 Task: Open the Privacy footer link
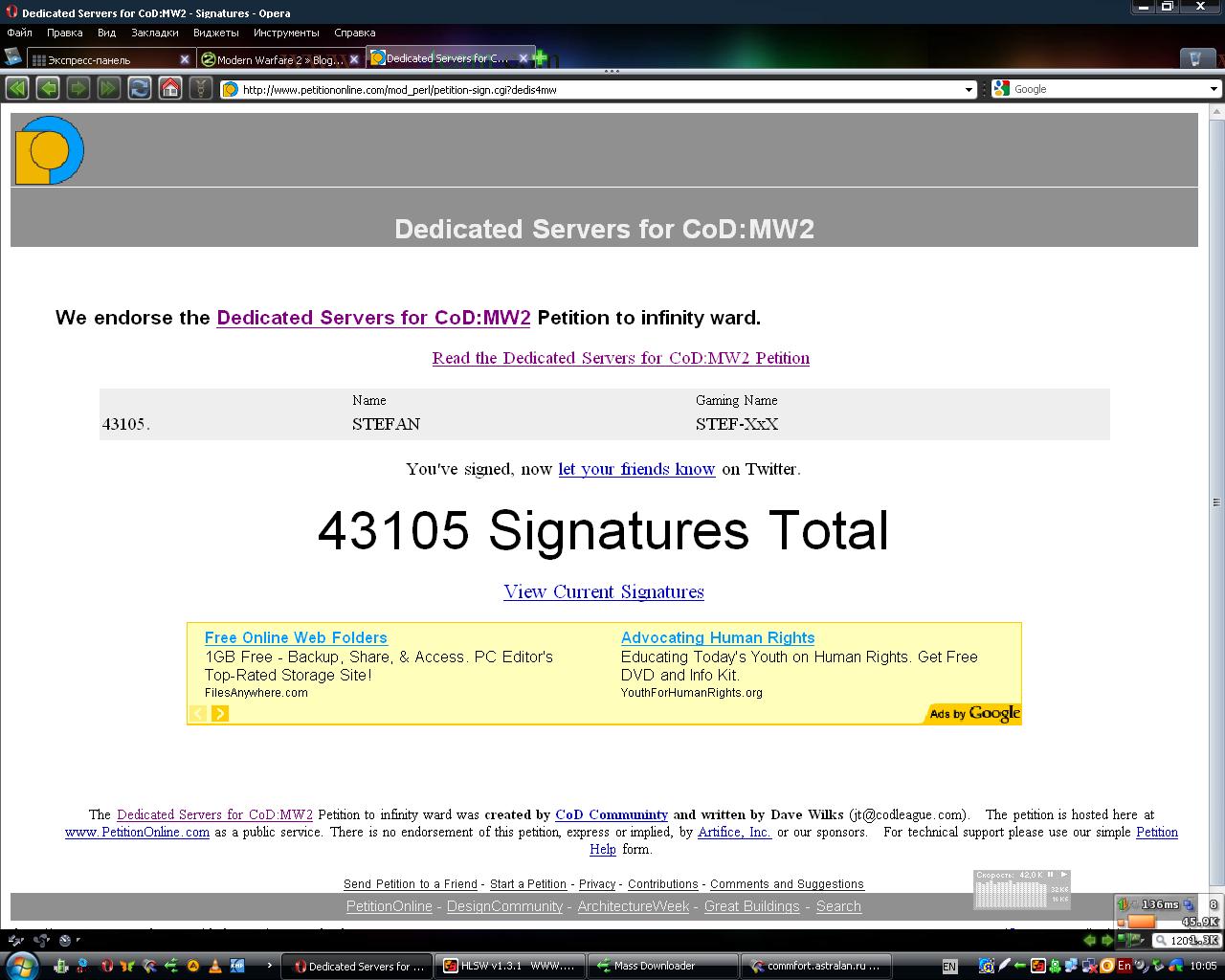(x=597, y=884)
